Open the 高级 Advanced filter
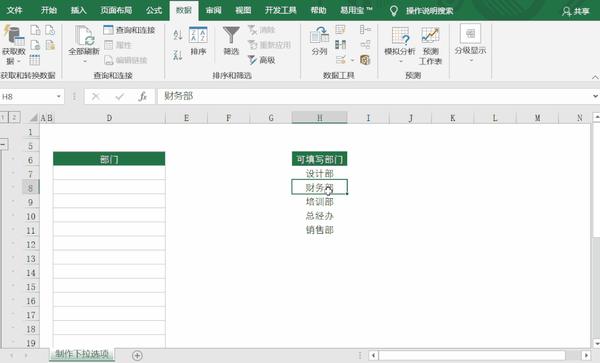 262,60
